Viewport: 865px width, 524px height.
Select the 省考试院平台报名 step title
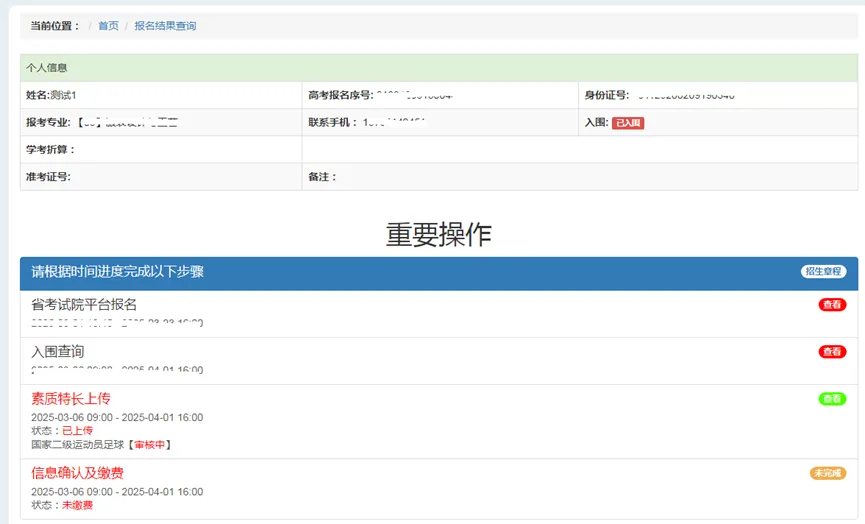click(84, 305)
